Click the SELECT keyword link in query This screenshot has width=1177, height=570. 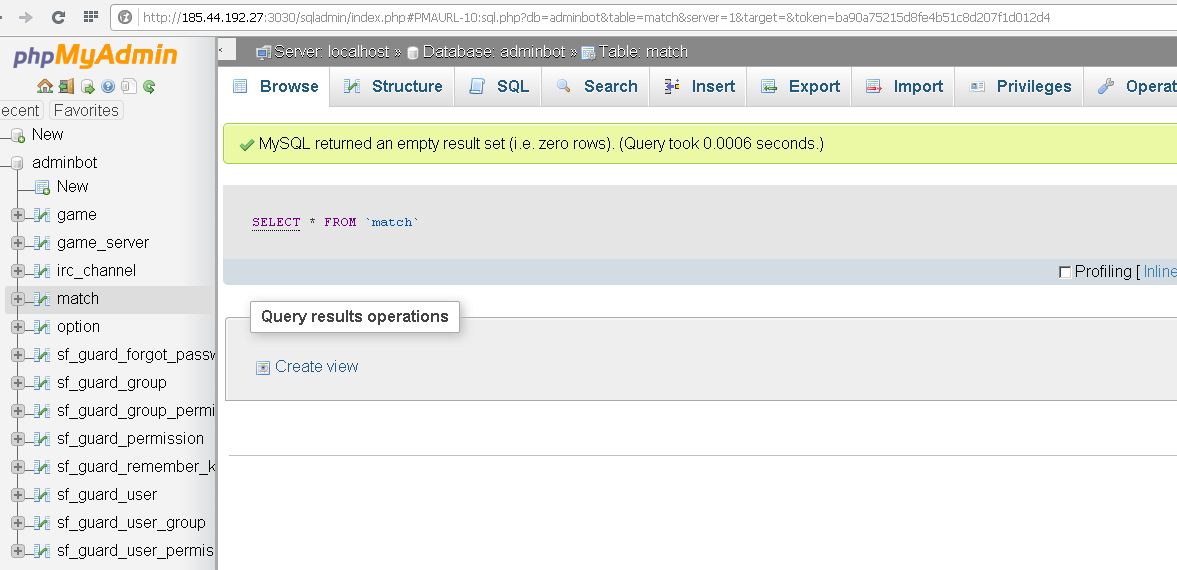click(x=276, y=222)
